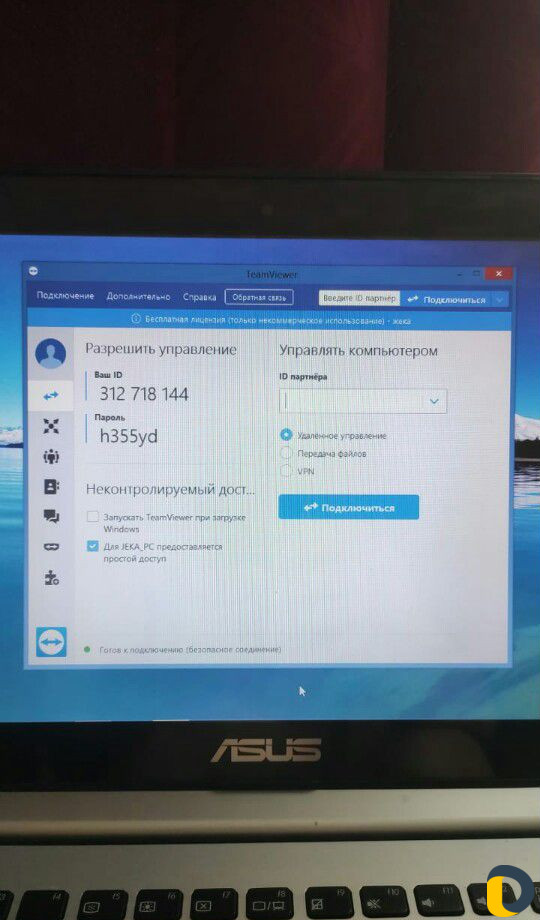
Task: Open the Meeting sidebar icon
Action: tap(51, 426)
